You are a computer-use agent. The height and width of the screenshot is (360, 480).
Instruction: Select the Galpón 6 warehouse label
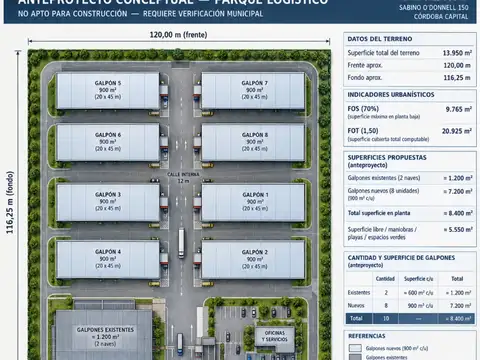(108, 142)
